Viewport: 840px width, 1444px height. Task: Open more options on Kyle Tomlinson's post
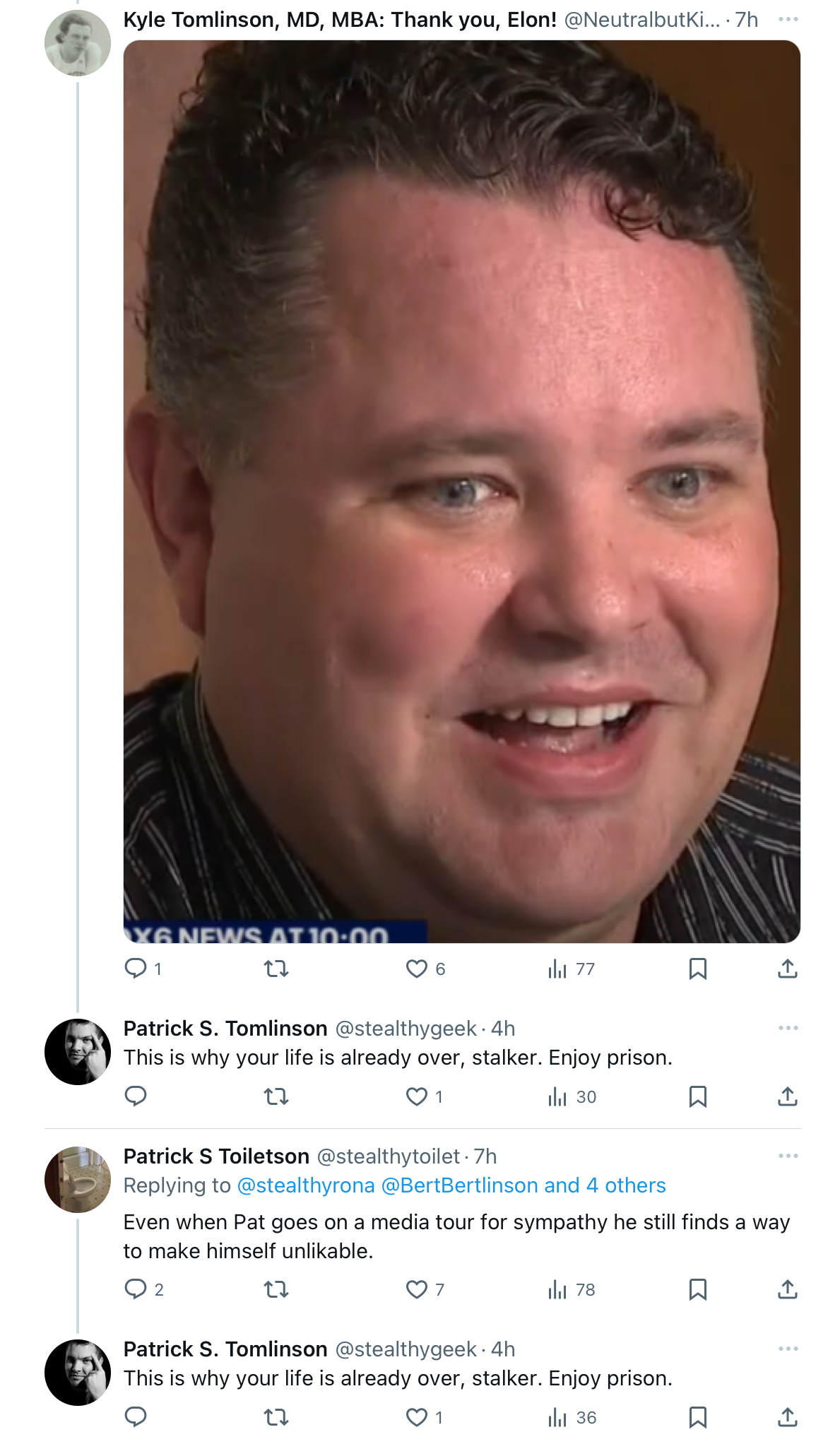pyautogui.click(x=788, y=19)
